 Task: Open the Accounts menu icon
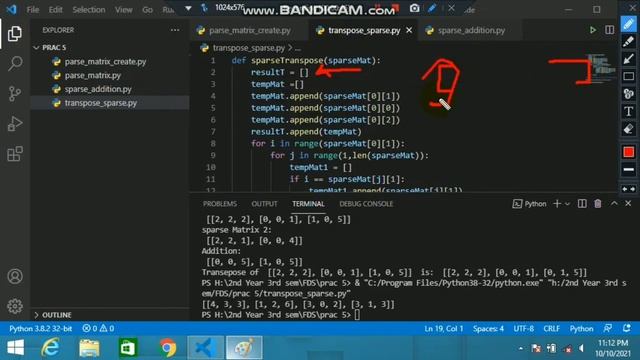point(15,276)
